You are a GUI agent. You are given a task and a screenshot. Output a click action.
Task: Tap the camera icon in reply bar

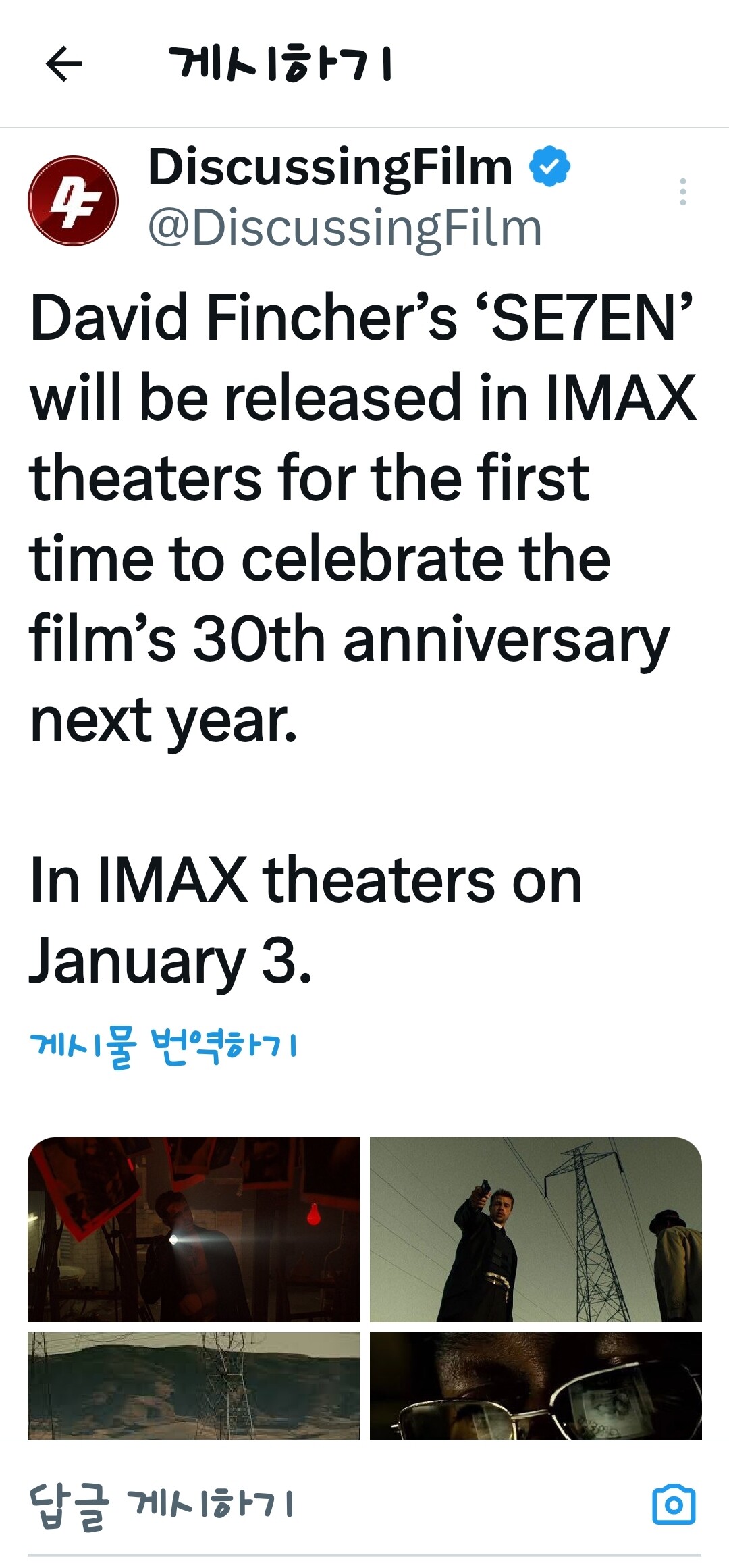coord(674,1504)
